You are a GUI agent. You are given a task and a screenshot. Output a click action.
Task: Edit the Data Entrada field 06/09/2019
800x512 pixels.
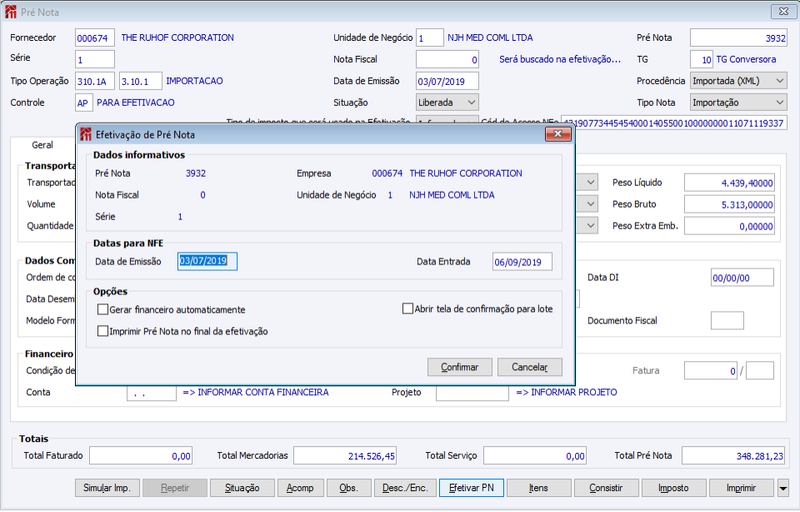pyautogui.click(x=522, y=262)
